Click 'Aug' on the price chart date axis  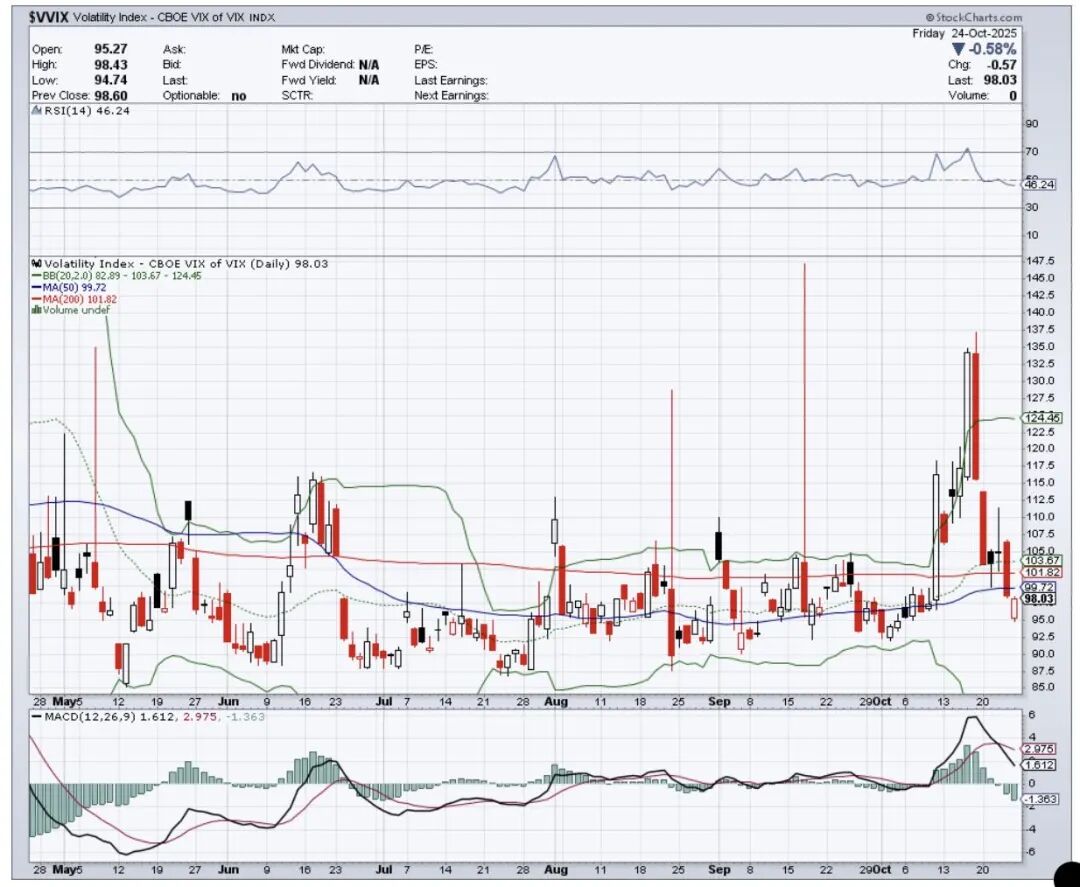[x=556, y=702]
